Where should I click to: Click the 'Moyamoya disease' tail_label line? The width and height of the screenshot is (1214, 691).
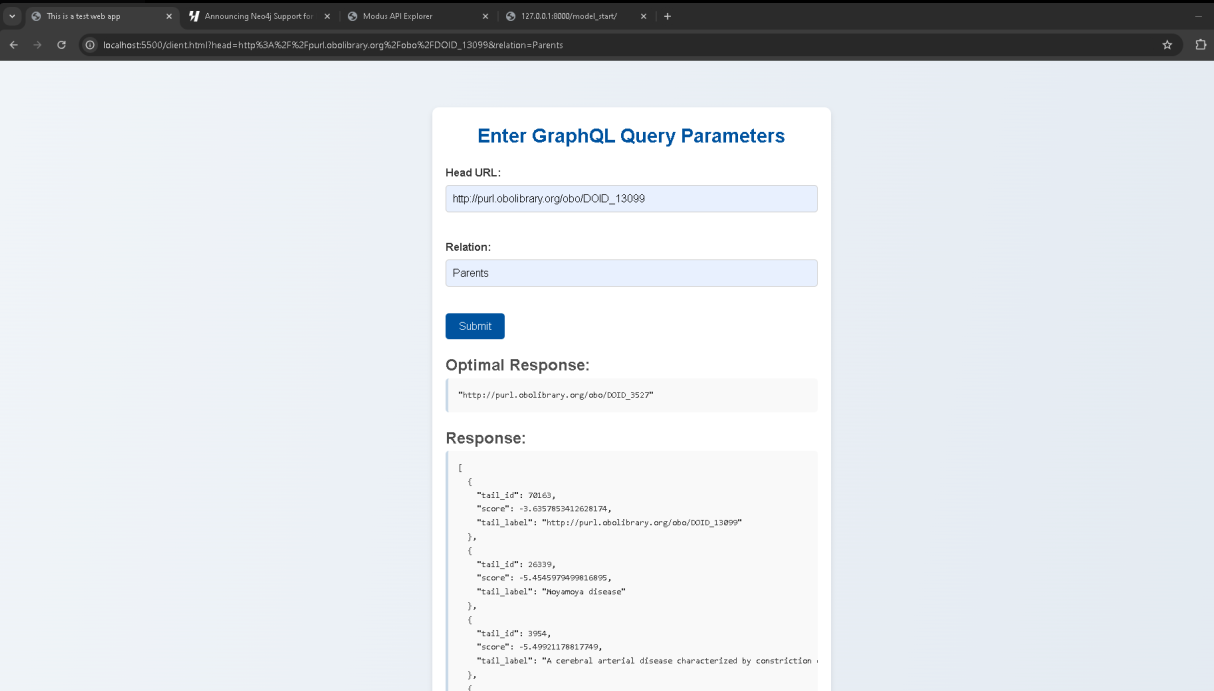(551, 592)
